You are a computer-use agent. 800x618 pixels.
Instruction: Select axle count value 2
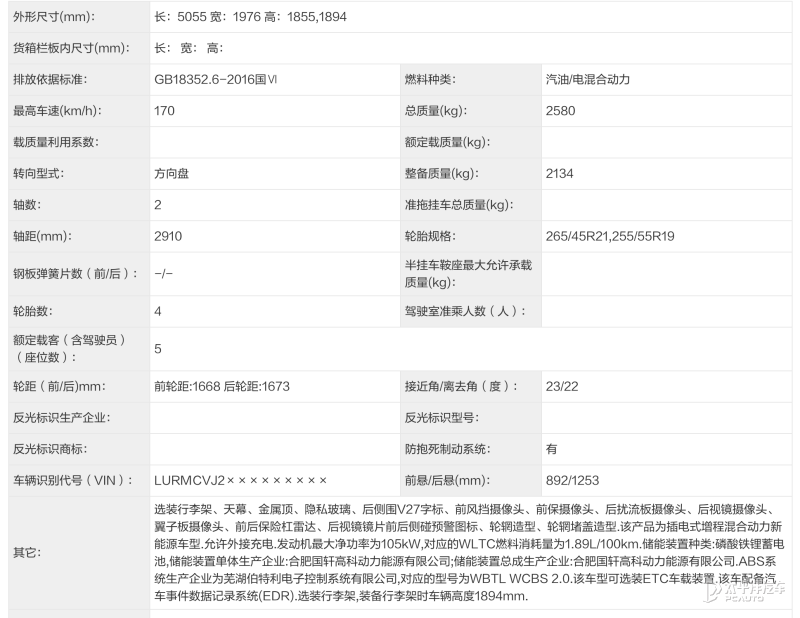(158, 205)
